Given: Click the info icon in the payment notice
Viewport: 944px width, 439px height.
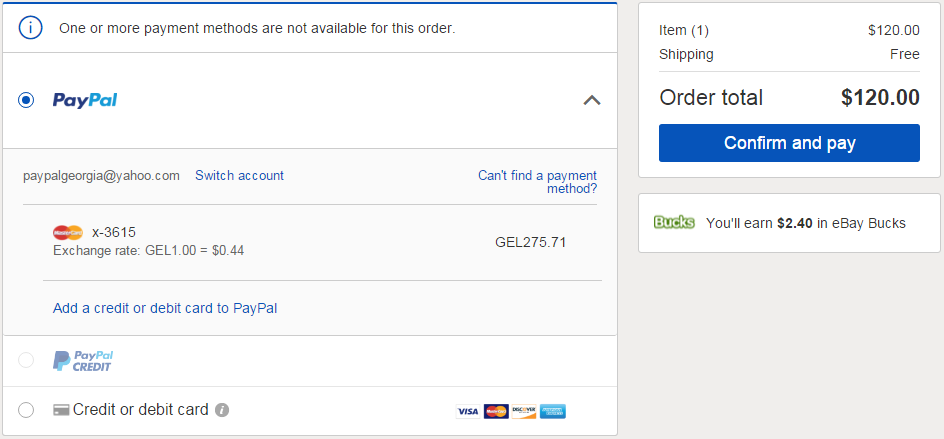Looking at the screenshot, I should [31, 28].
